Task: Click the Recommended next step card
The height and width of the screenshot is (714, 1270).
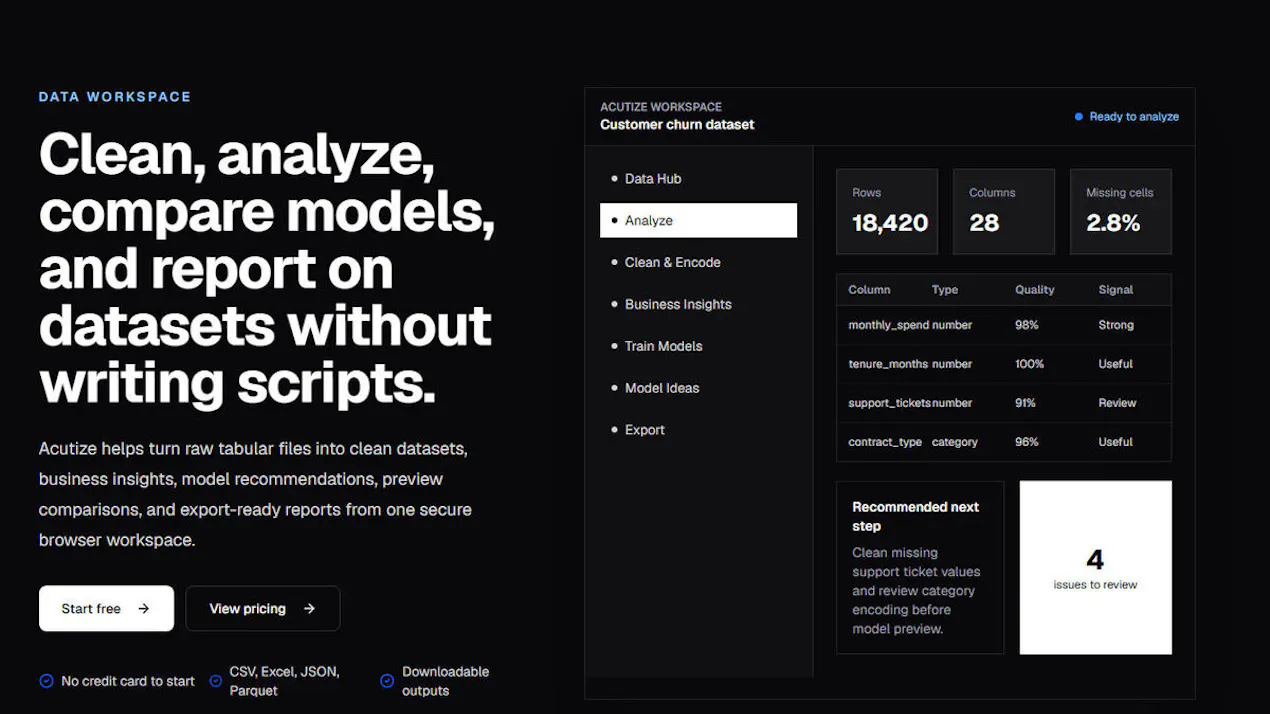Action: pos(920,567)
